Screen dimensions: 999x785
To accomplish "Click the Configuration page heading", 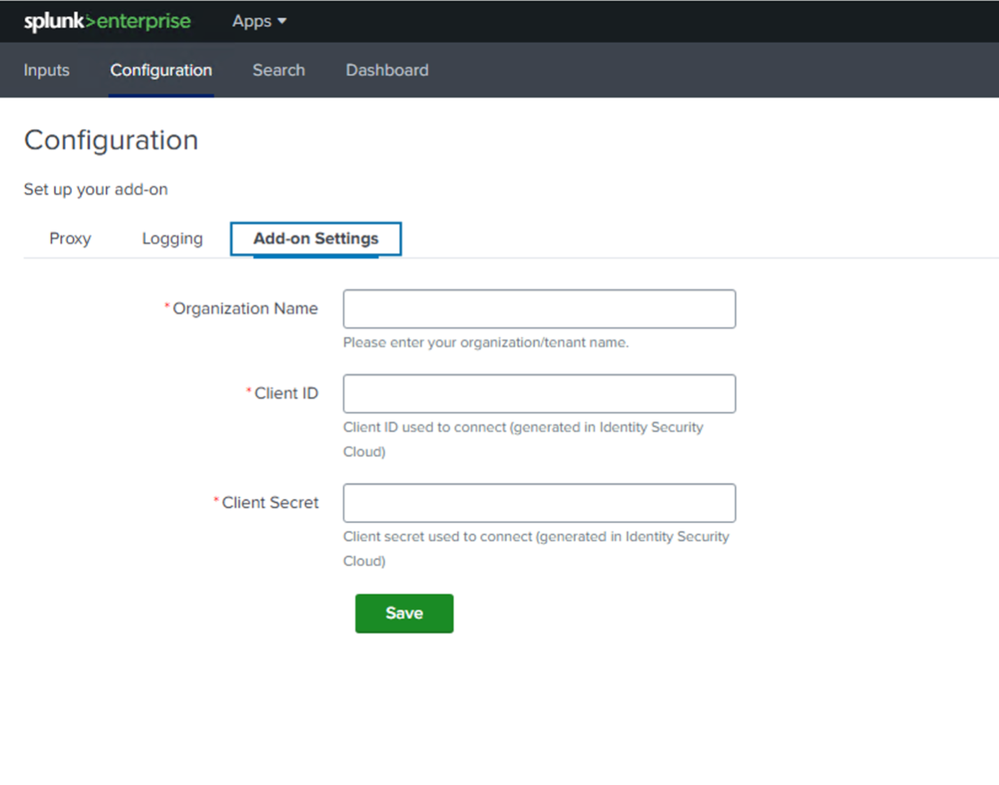I will click(110, 140).
